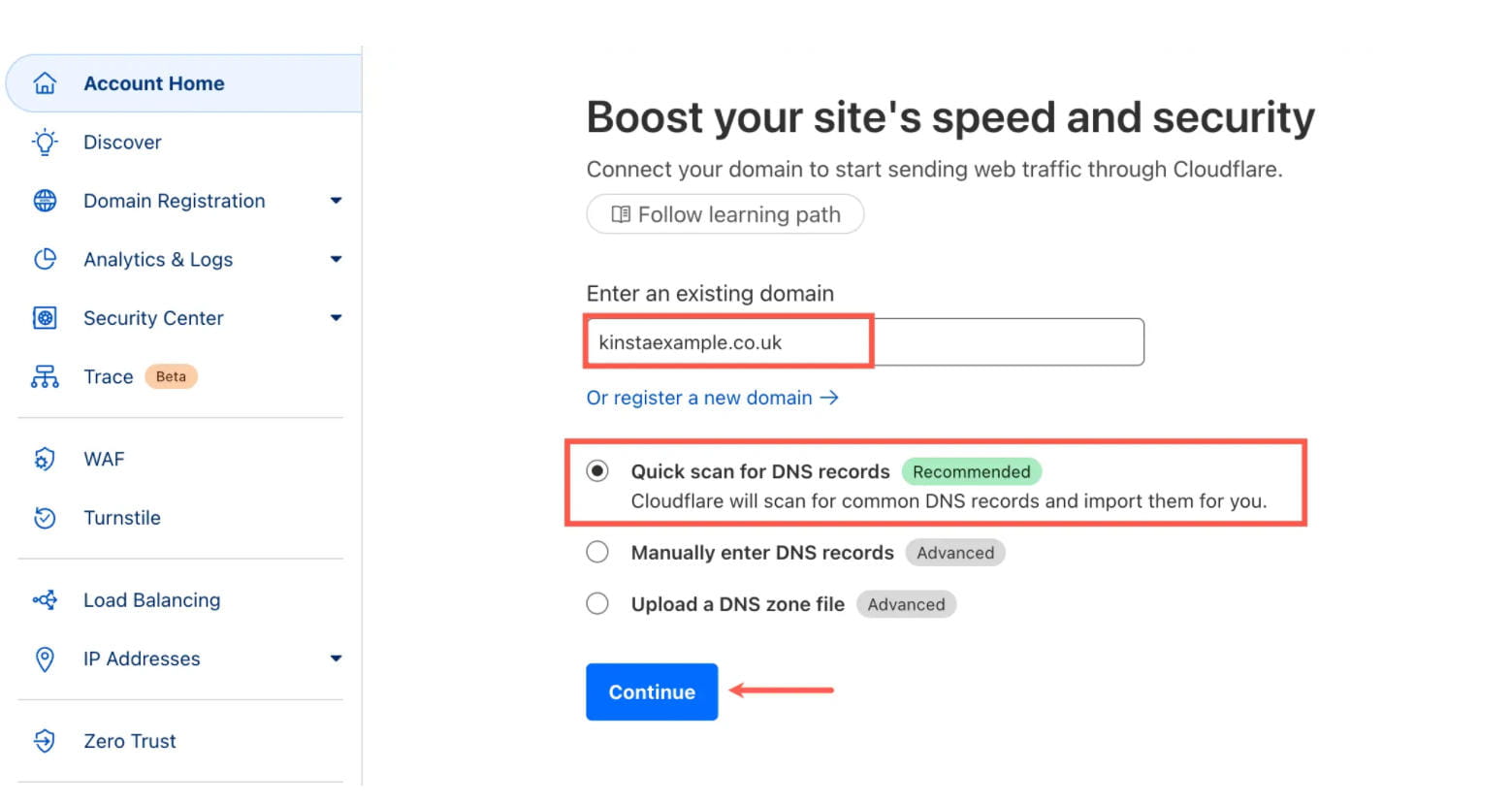Follow the Or register a new domain link
The image size is (1512, 803).
point(712,398)
